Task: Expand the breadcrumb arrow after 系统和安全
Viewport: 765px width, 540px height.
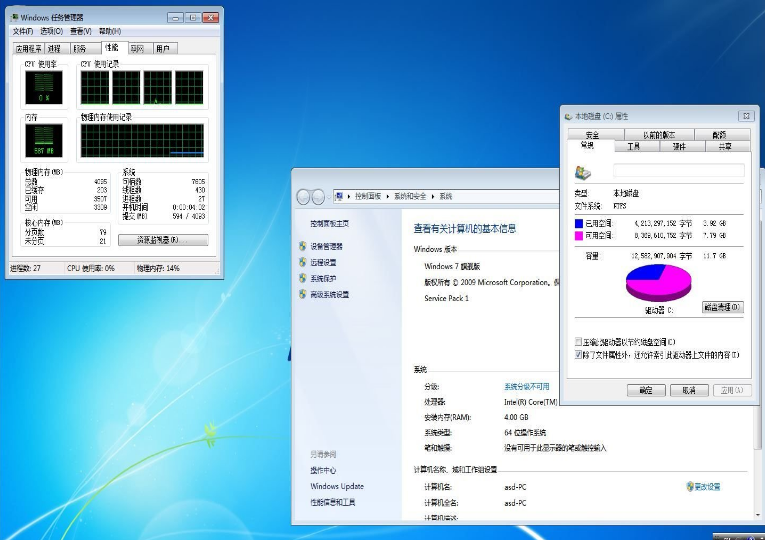Action: click(x=433, y=196)
